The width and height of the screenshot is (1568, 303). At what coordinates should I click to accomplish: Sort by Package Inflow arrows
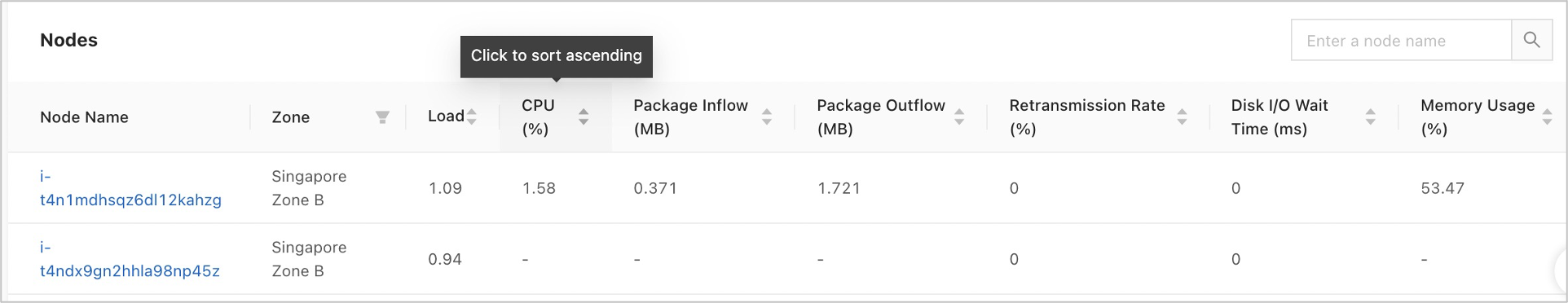(767, 116)
